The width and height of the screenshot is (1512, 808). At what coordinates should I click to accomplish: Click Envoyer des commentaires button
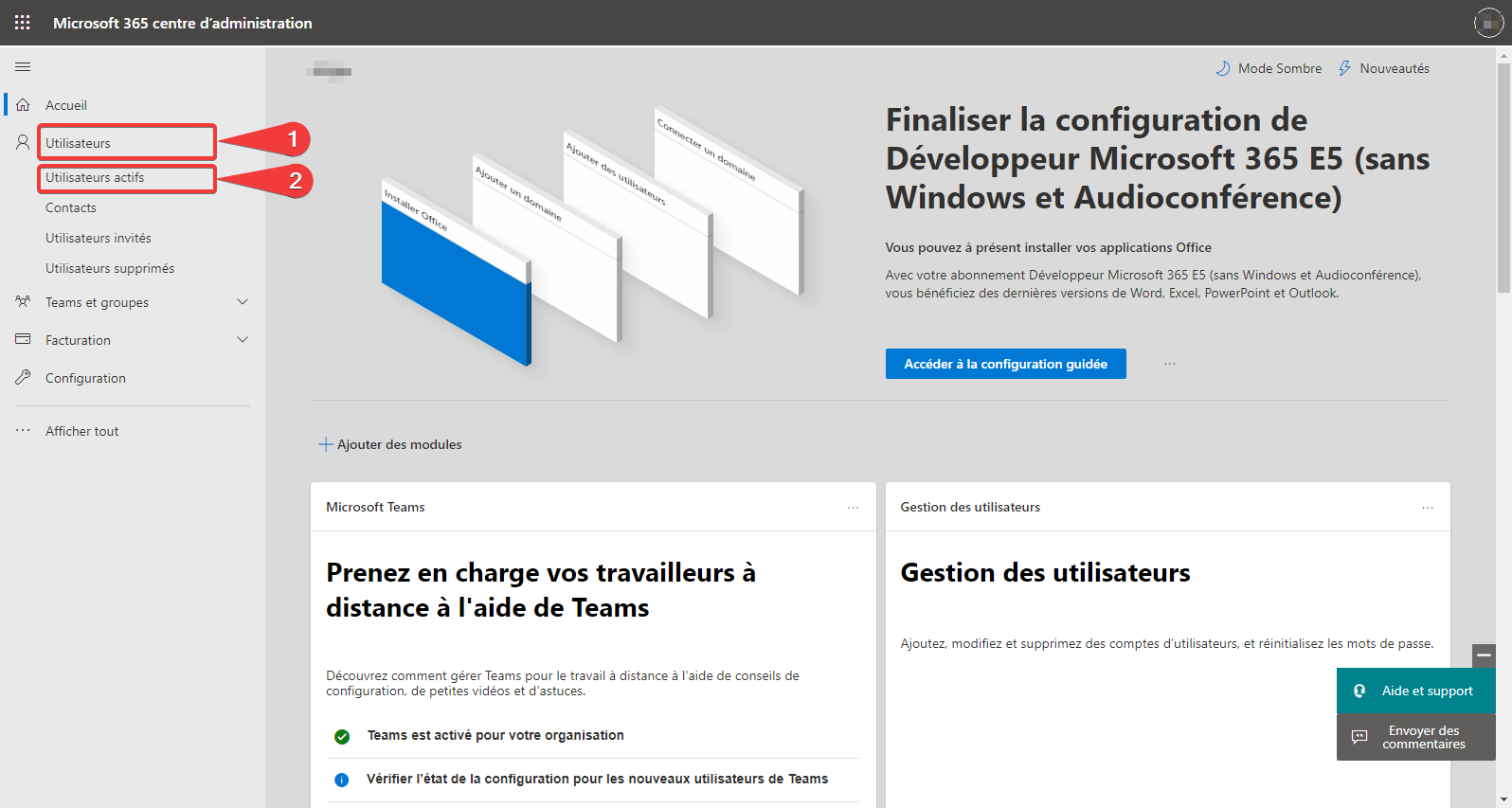coord(1416,737)
